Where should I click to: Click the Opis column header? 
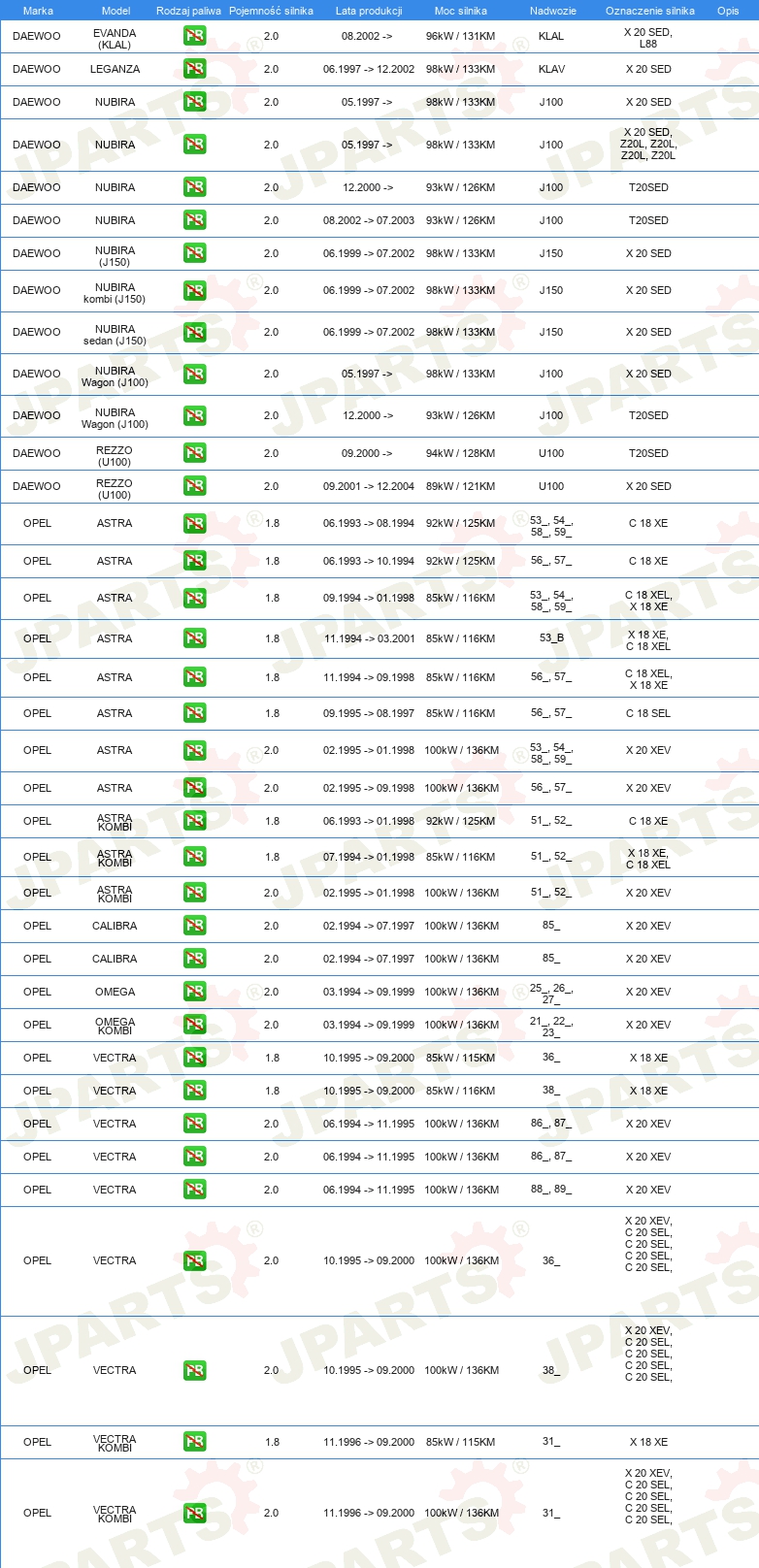728,11
